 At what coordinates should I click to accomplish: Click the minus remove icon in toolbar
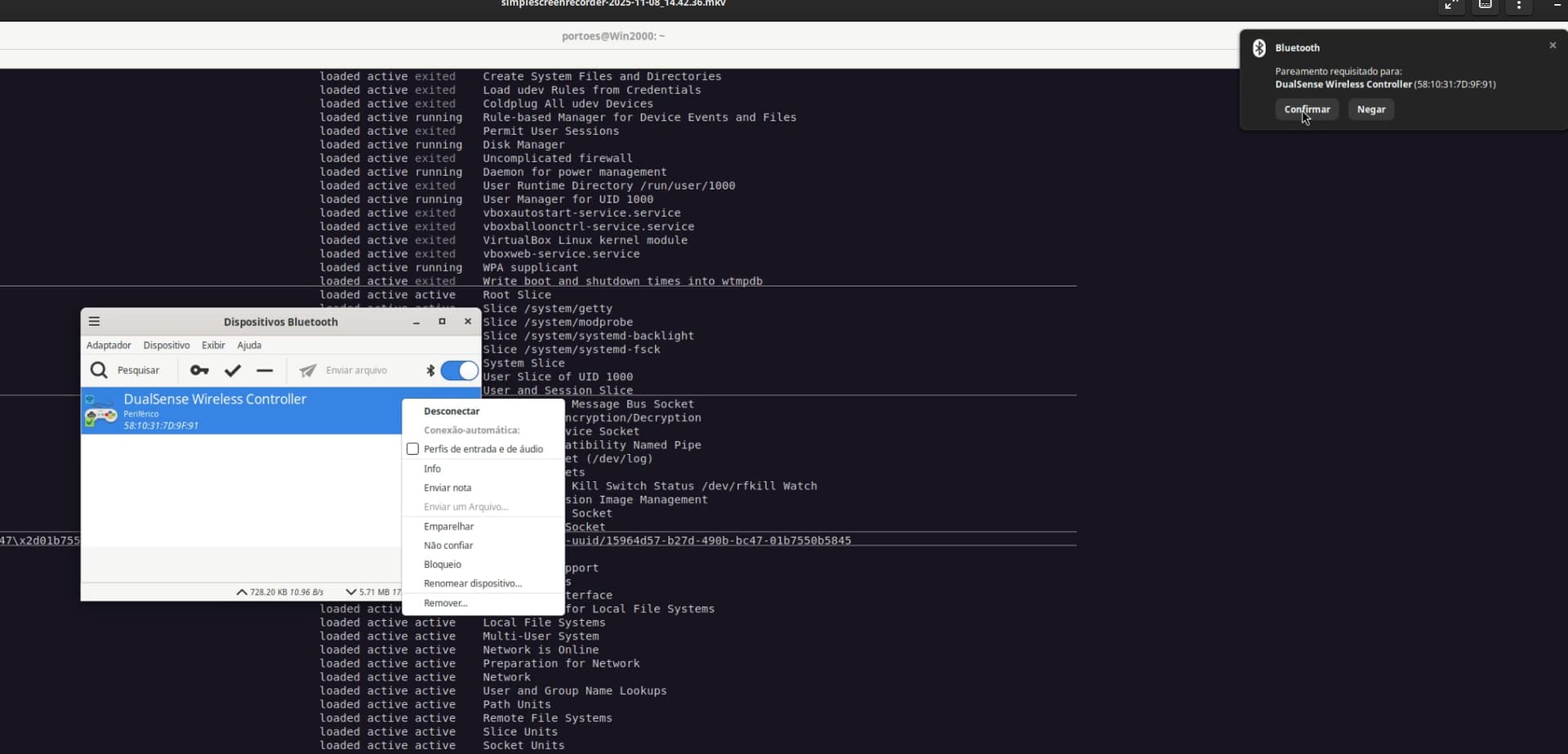click(x=265, y=370)
